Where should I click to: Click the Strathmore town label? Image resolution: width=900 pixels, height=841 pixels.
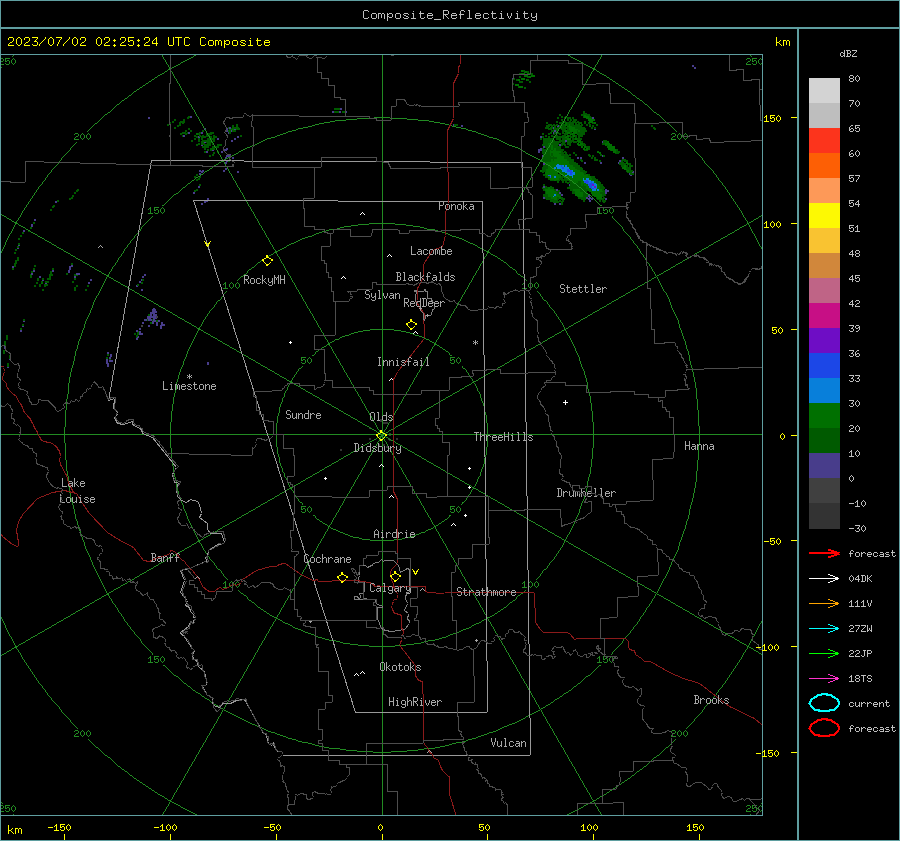486,592
